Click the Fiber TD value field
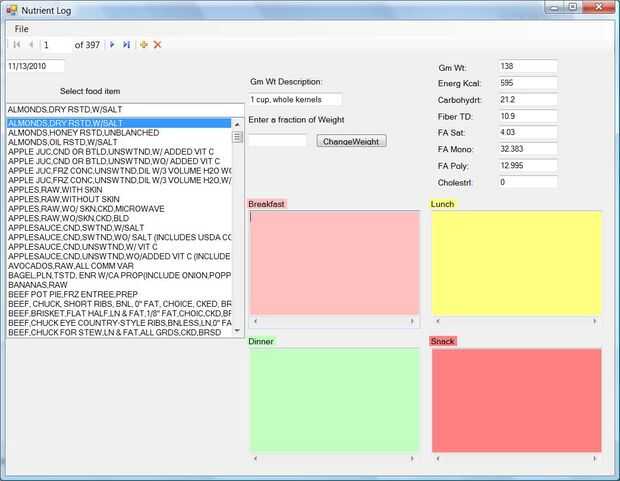 point(528,116)
